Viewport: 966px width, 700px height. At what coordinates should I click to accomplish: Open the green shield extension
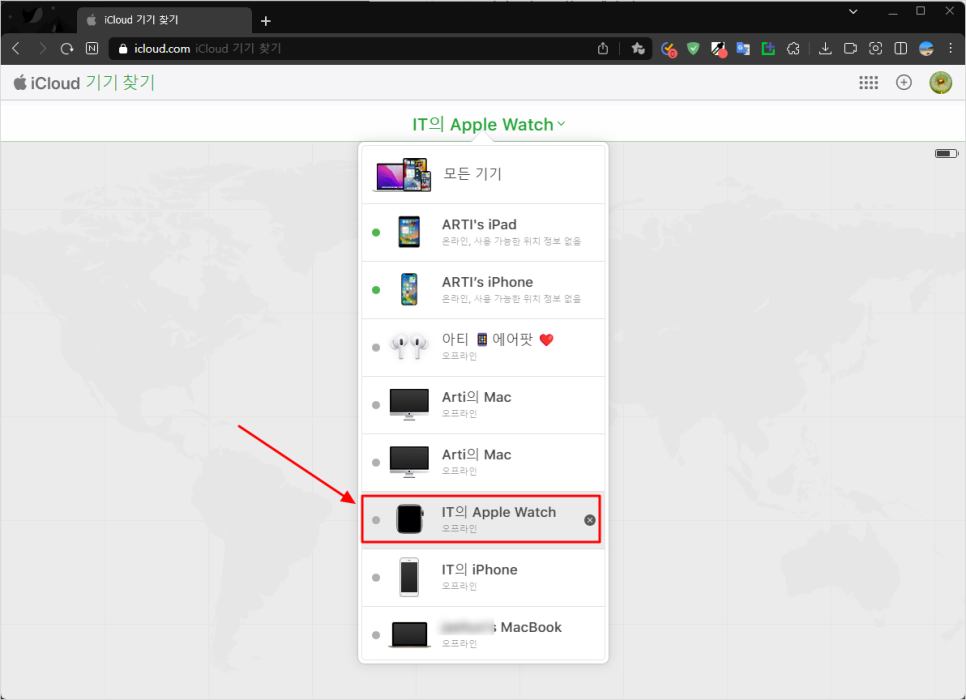point(693,48)
